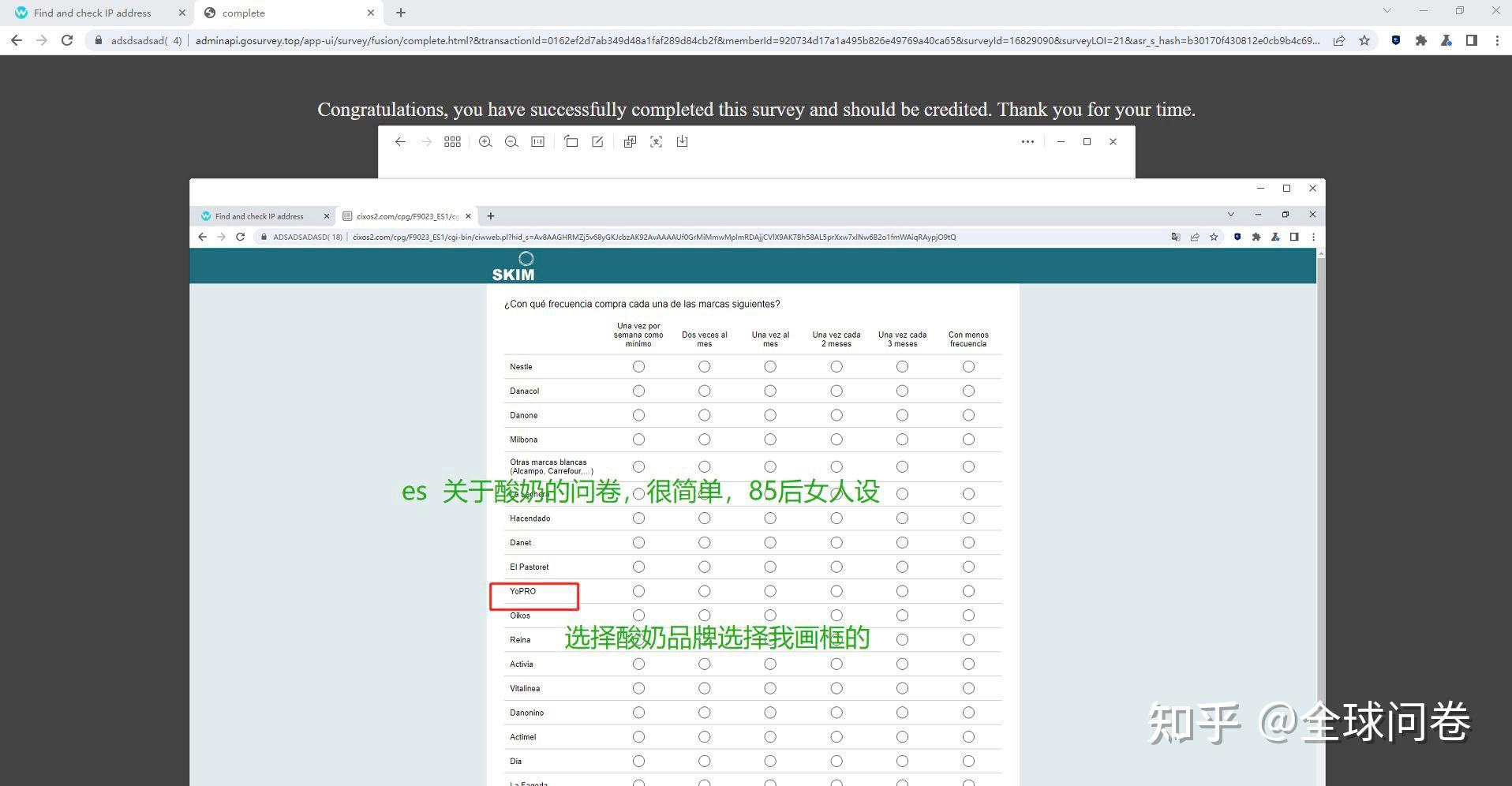Click the share icon in outer address bar
Image resolution: width=1512 pixels, height=786 pixels.
click(x=1339, y=40)
